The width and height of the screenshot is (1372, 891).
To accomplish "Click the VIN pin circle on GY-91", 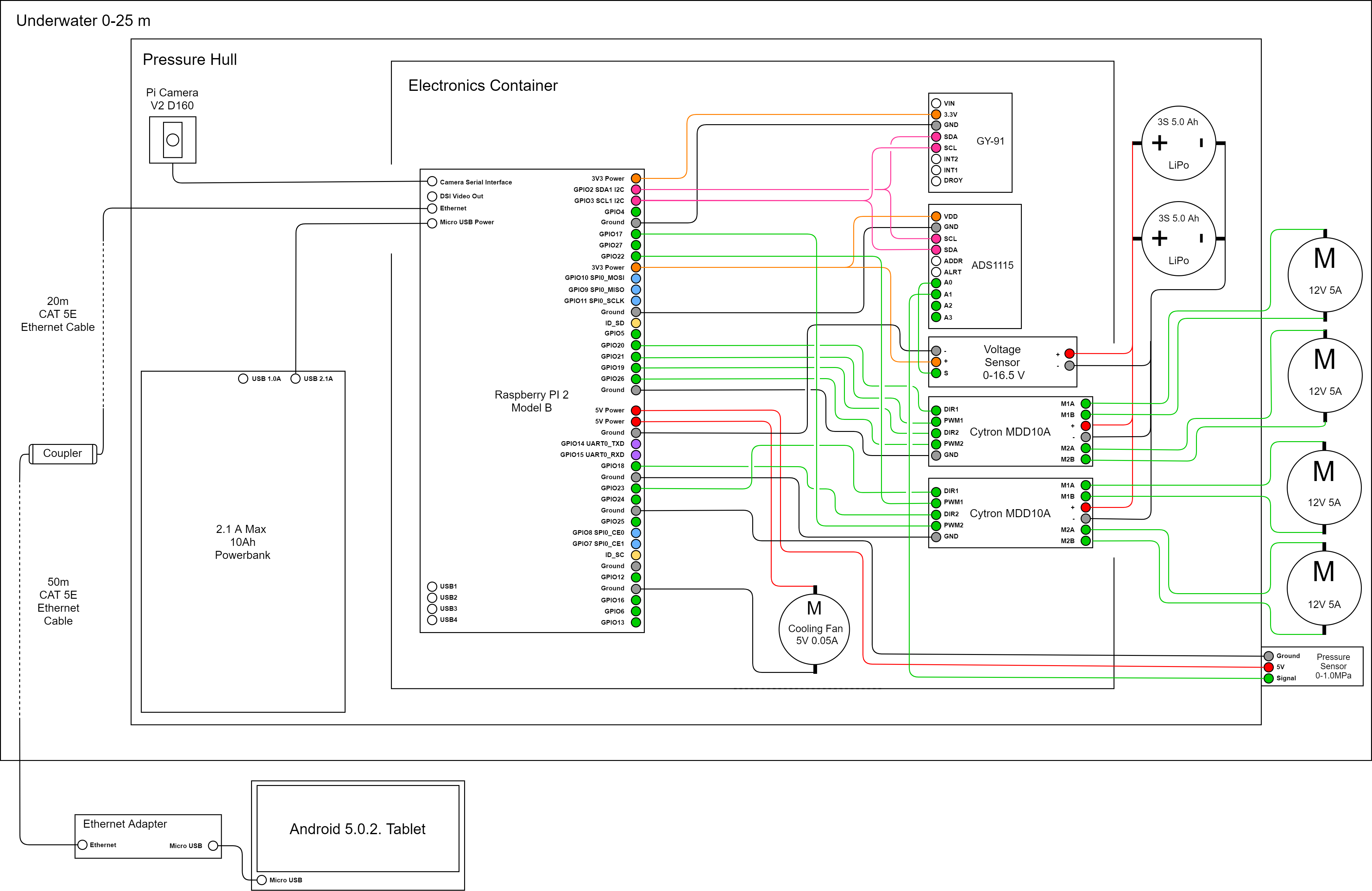I will pos(936,103).
